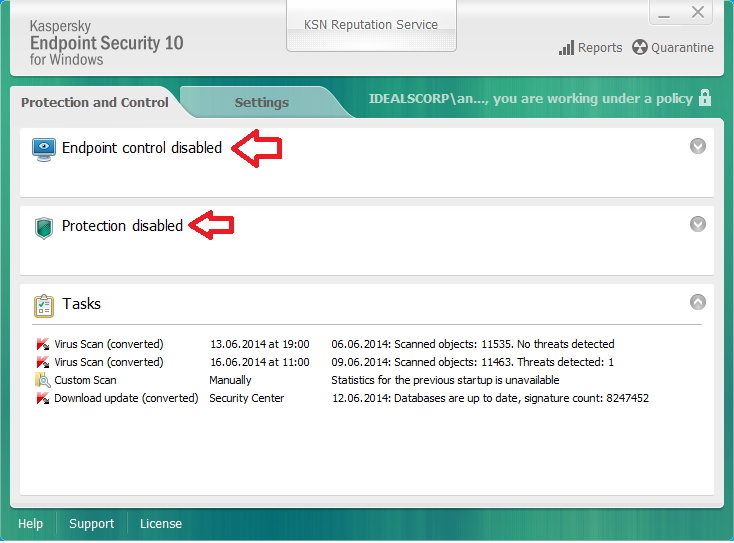Open the KSN Reputation Service panel

pos(371,25)
